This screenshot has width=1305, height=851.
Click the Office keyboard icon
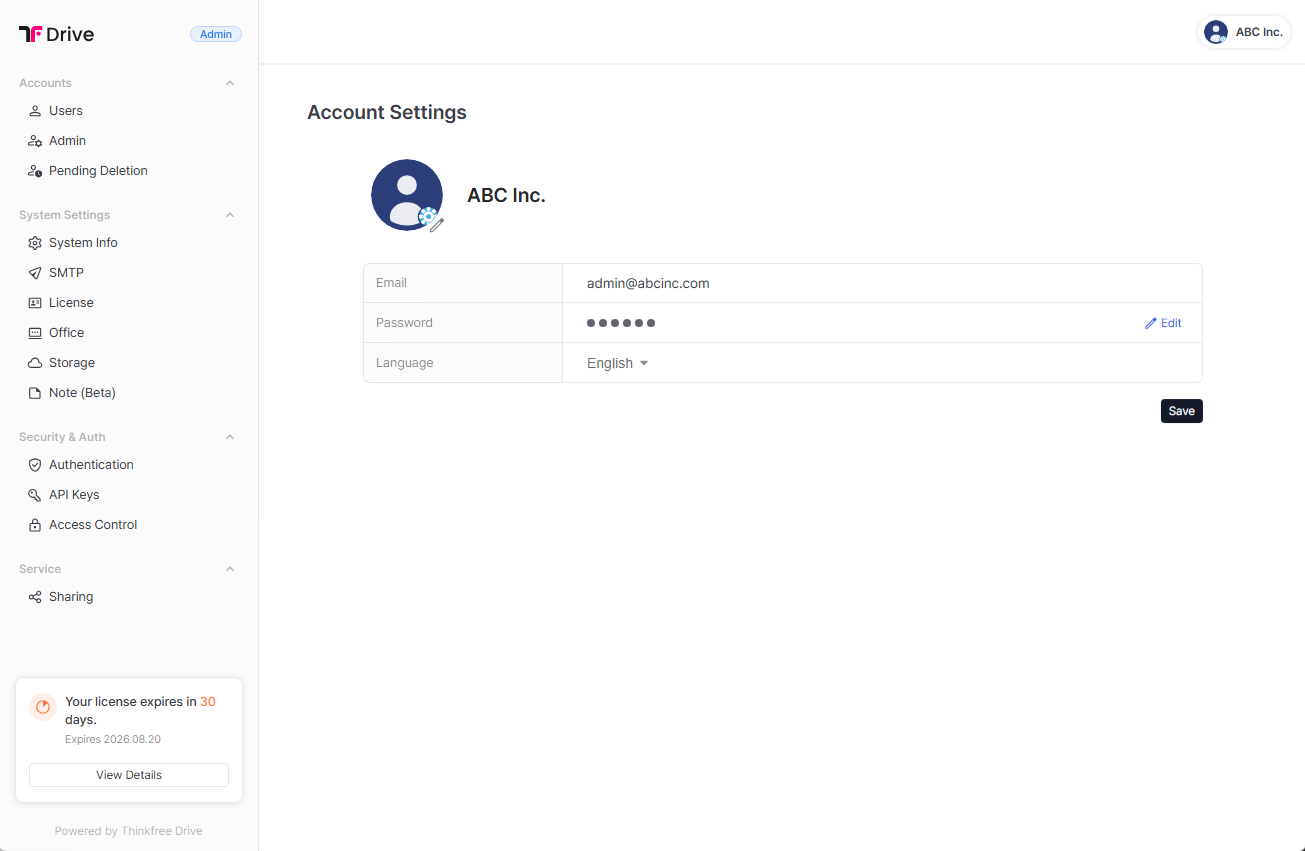pos(35,333)
